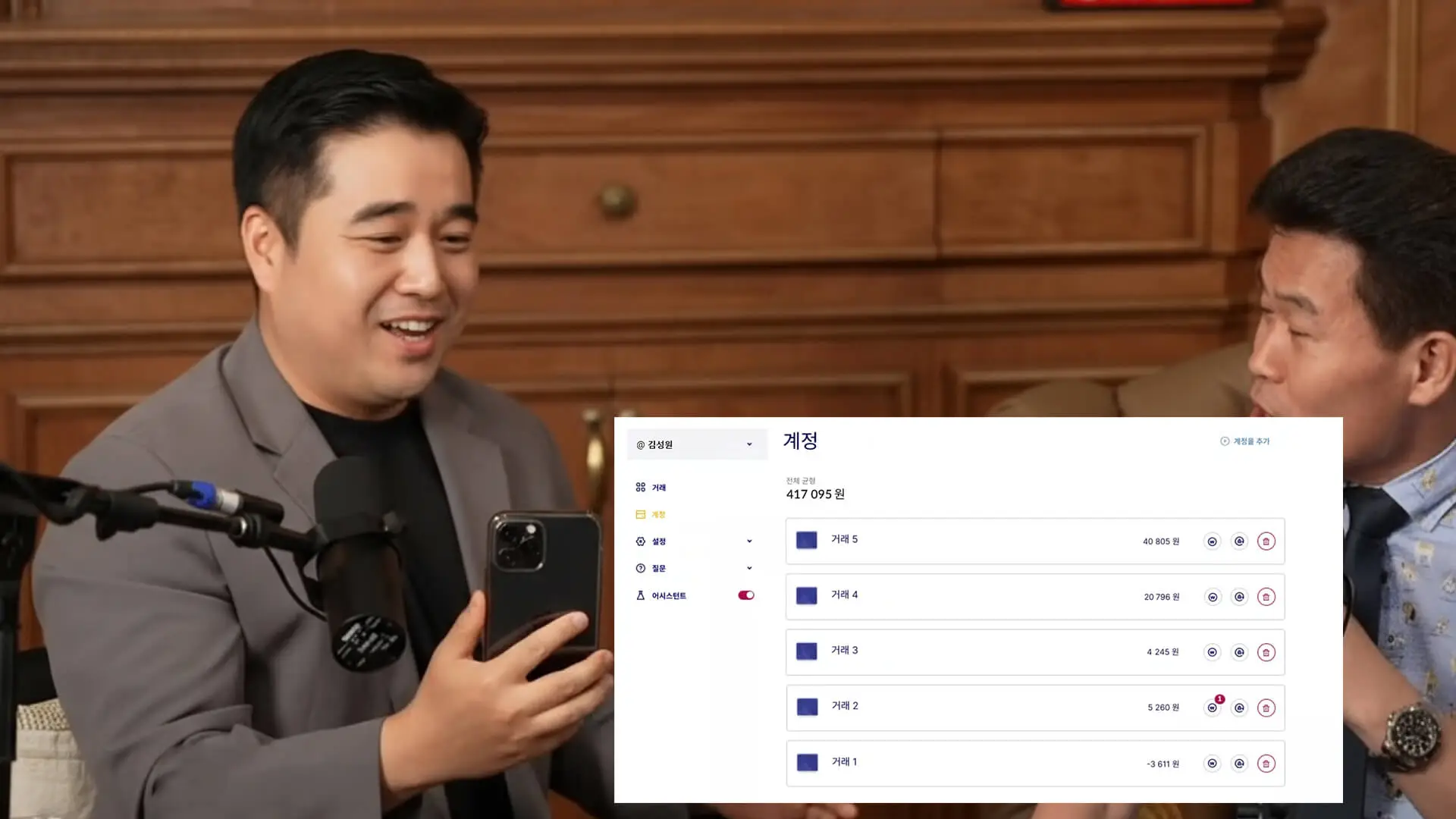Screen dimensions: 1456x819
Task: Click the sync icon on the 거래 3 row
Action: [1239, 652]
